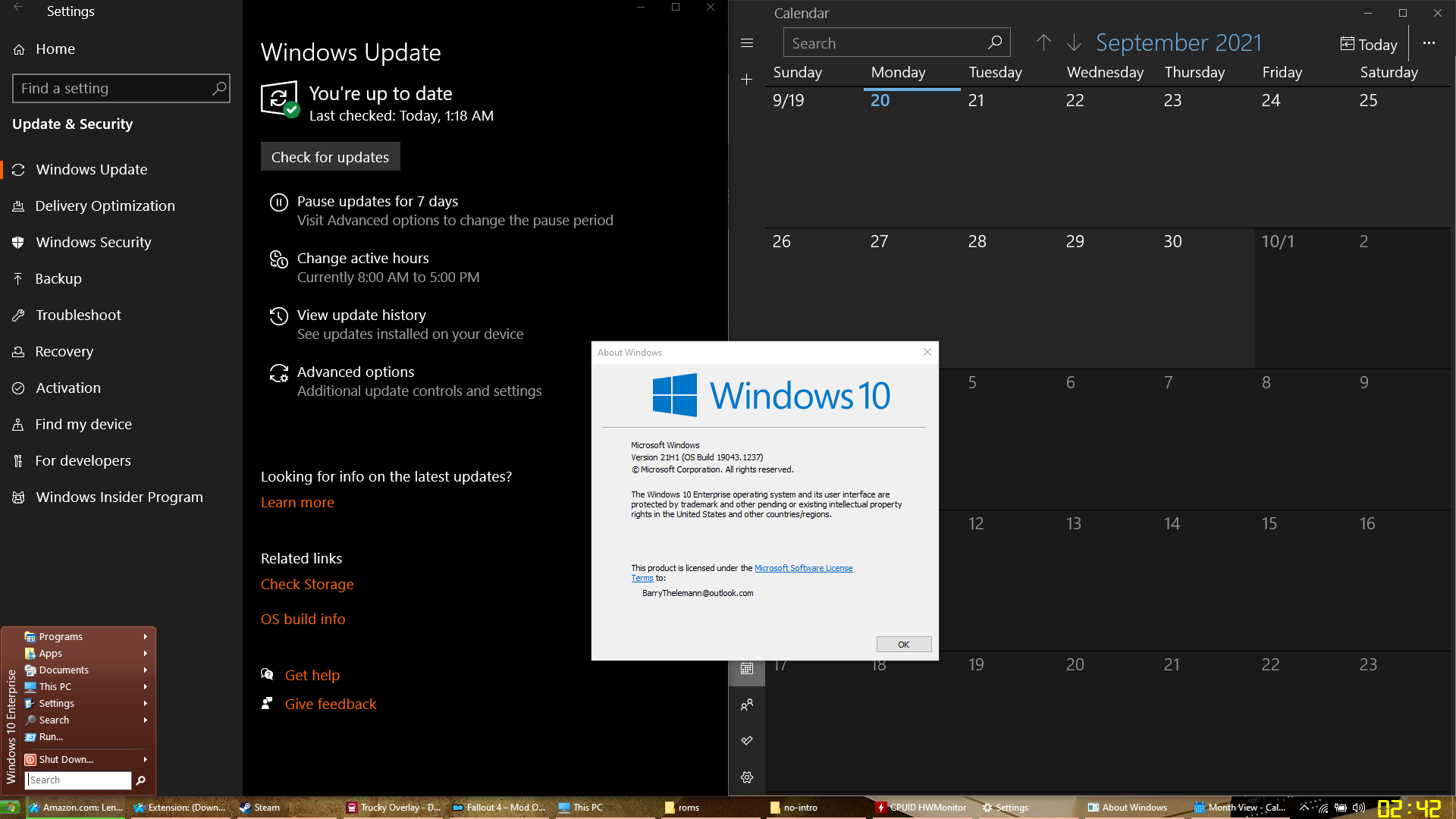Open the Recovery settings page
The image size is (1456, 819).
[64, 352]
